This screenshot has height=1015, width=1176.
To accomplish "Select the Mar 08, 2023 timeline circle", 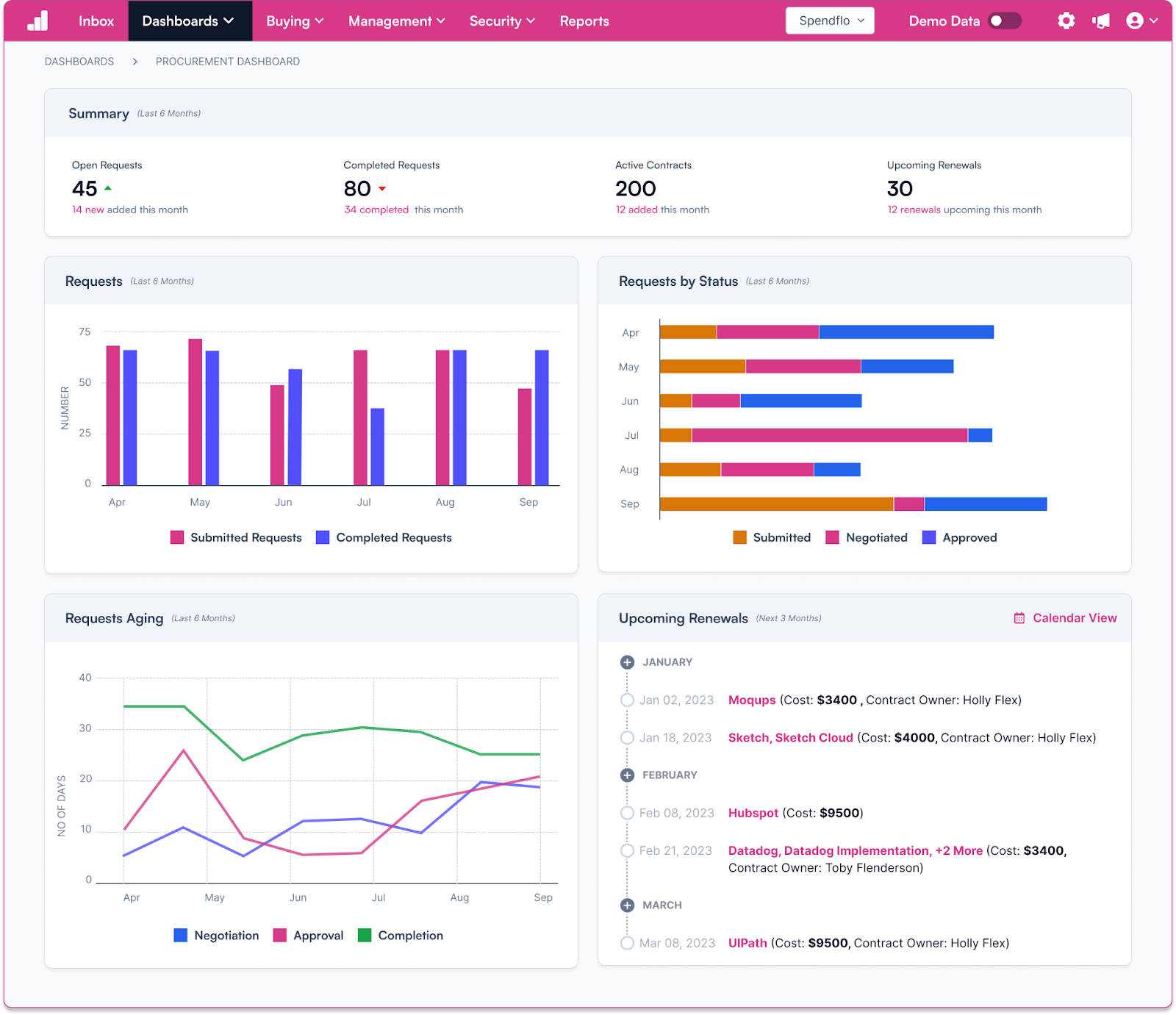I will (x=627, y=943).
